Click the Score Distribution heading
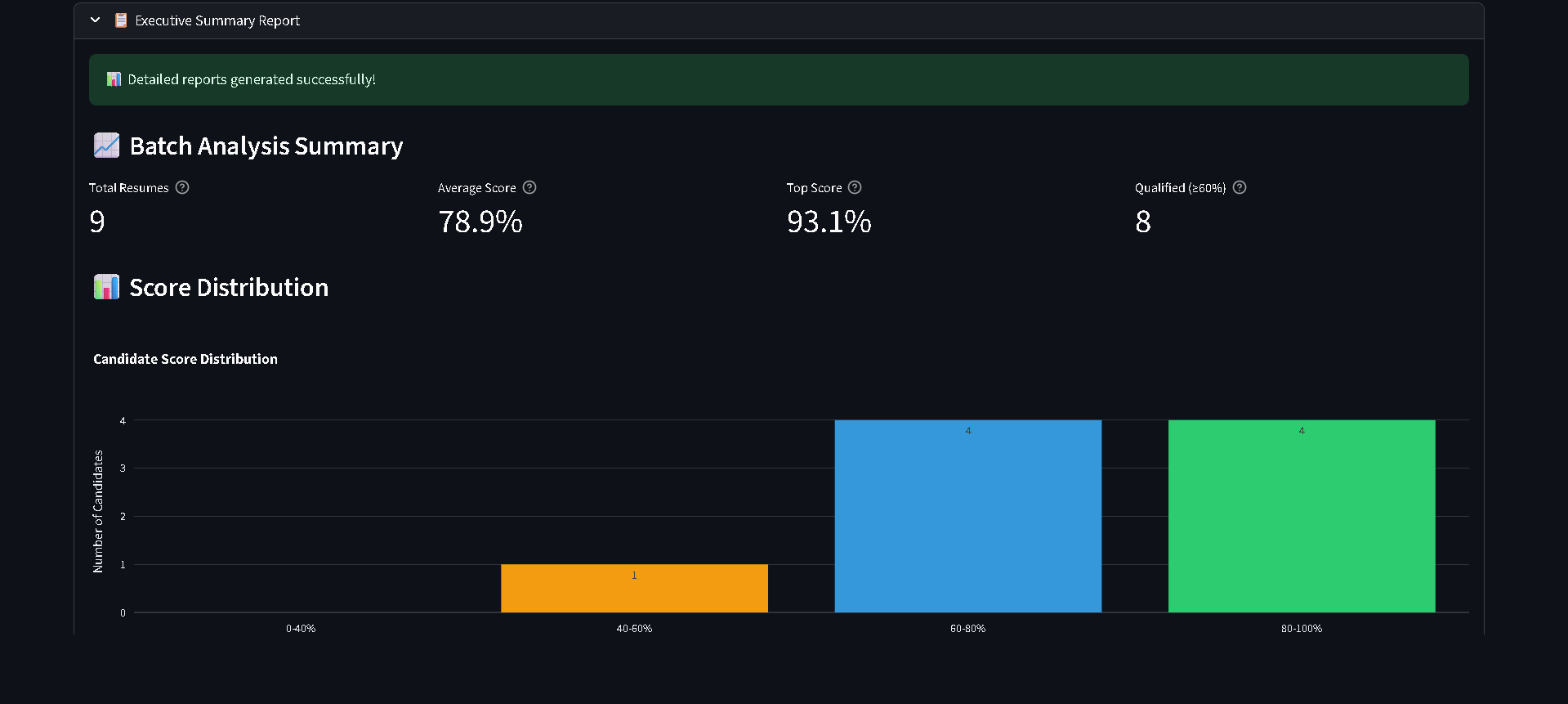This screenshot has height=704, width=1568. coord(229,287)
